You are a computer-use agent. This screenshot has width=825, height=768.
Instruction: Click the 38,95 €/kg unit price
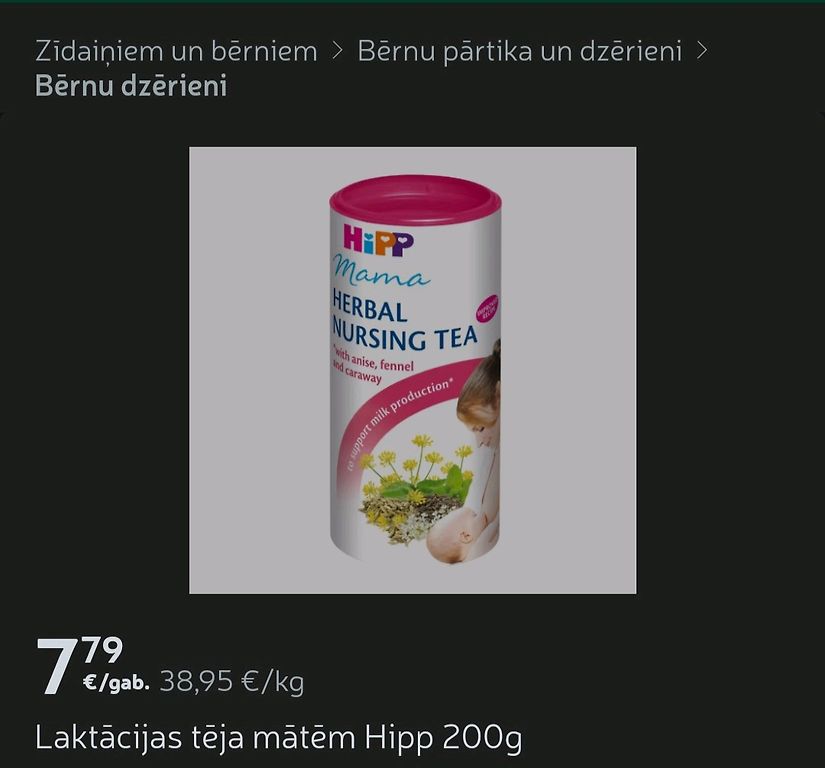[x=232, y=682]
